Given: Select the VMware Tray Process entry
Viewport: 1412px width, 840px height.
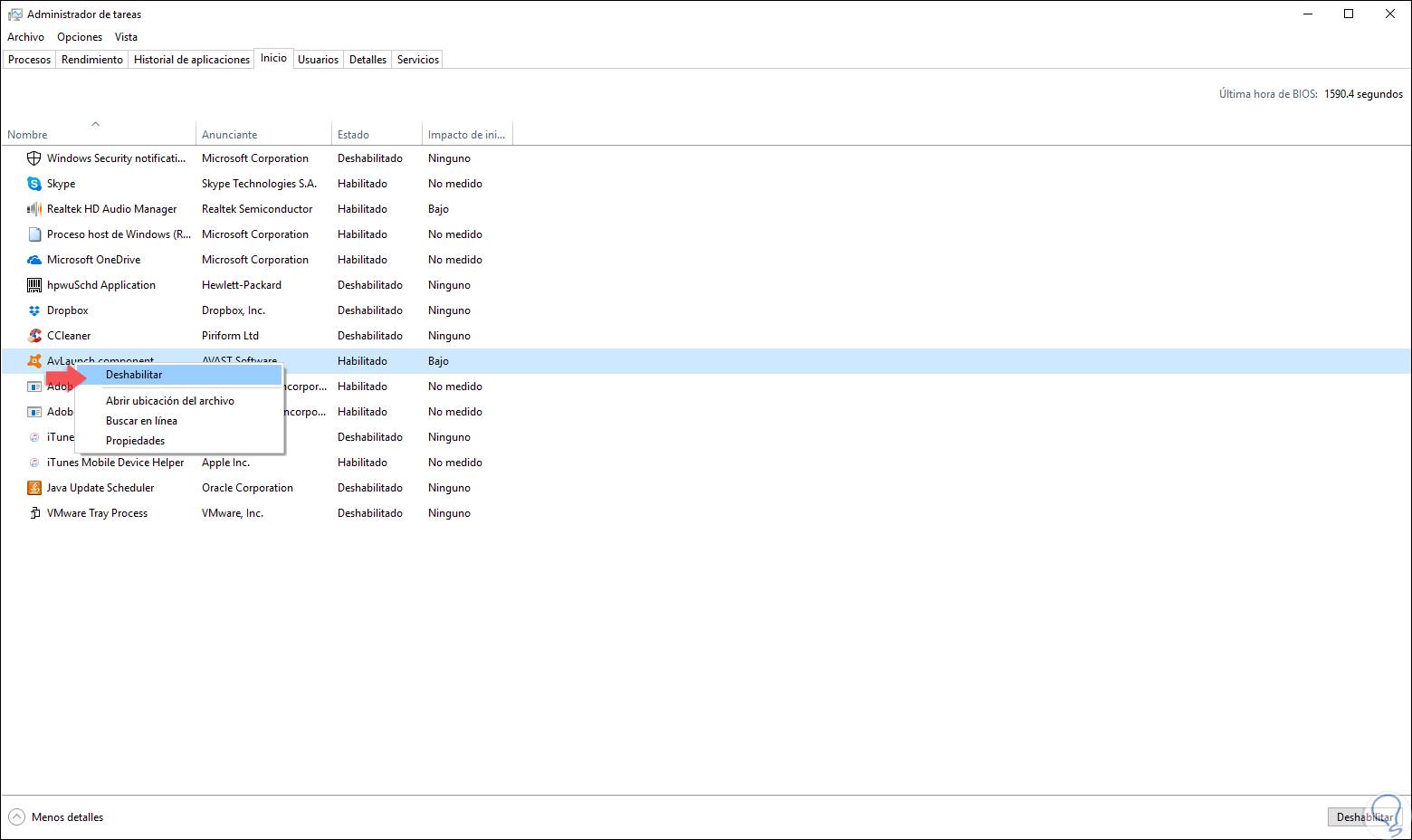Looking at the screenshot, I should [97, 513].
